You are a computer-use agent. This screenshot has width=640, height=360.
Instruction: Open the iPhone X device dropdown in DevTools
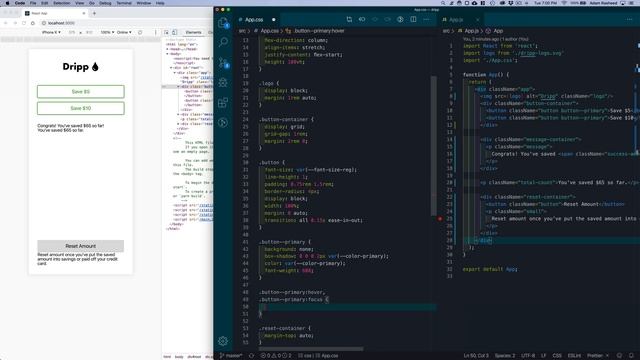click(51, 32)
